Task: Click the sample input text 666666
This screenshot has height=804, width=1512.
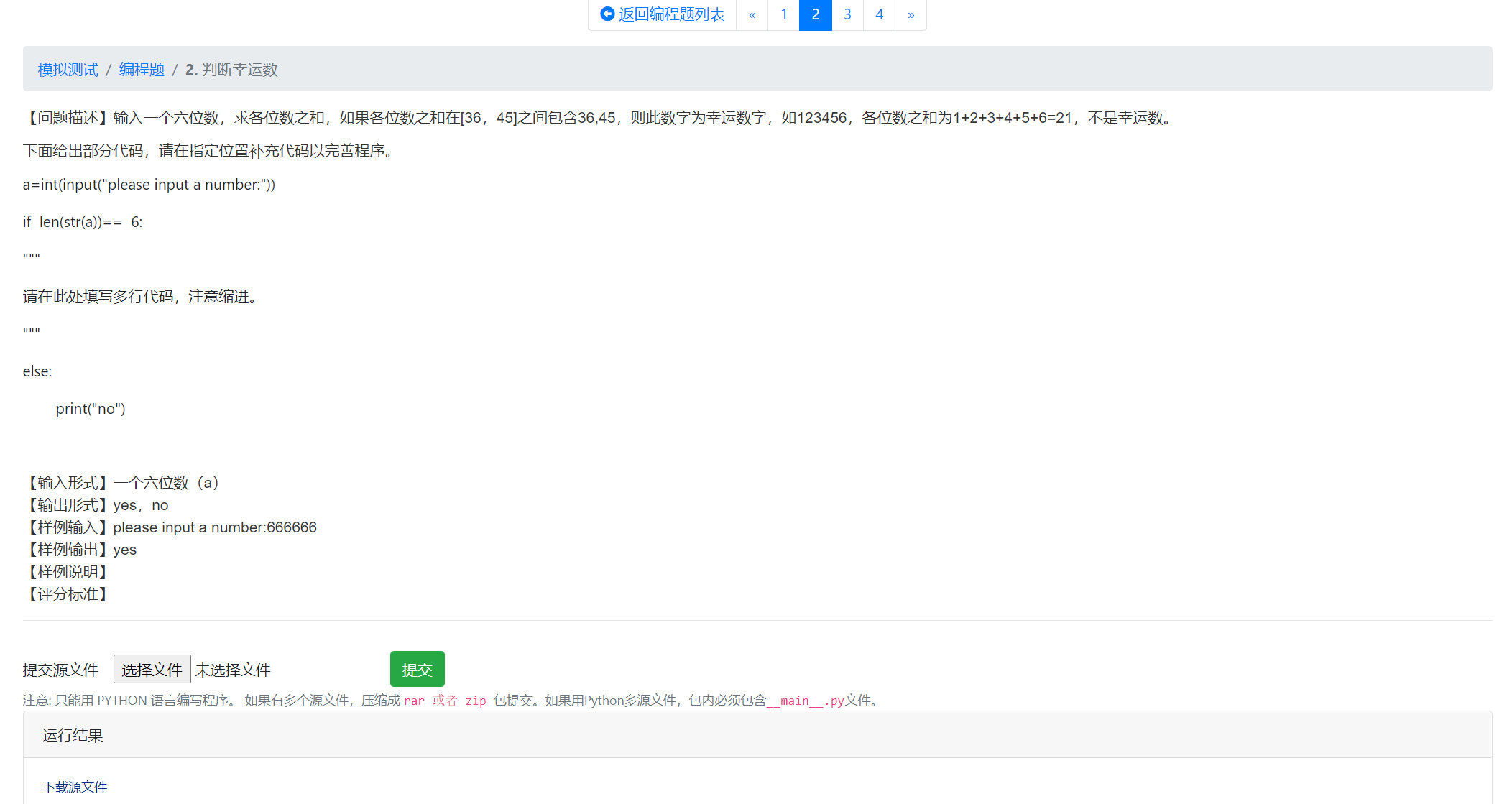Action: coord(290,527)
